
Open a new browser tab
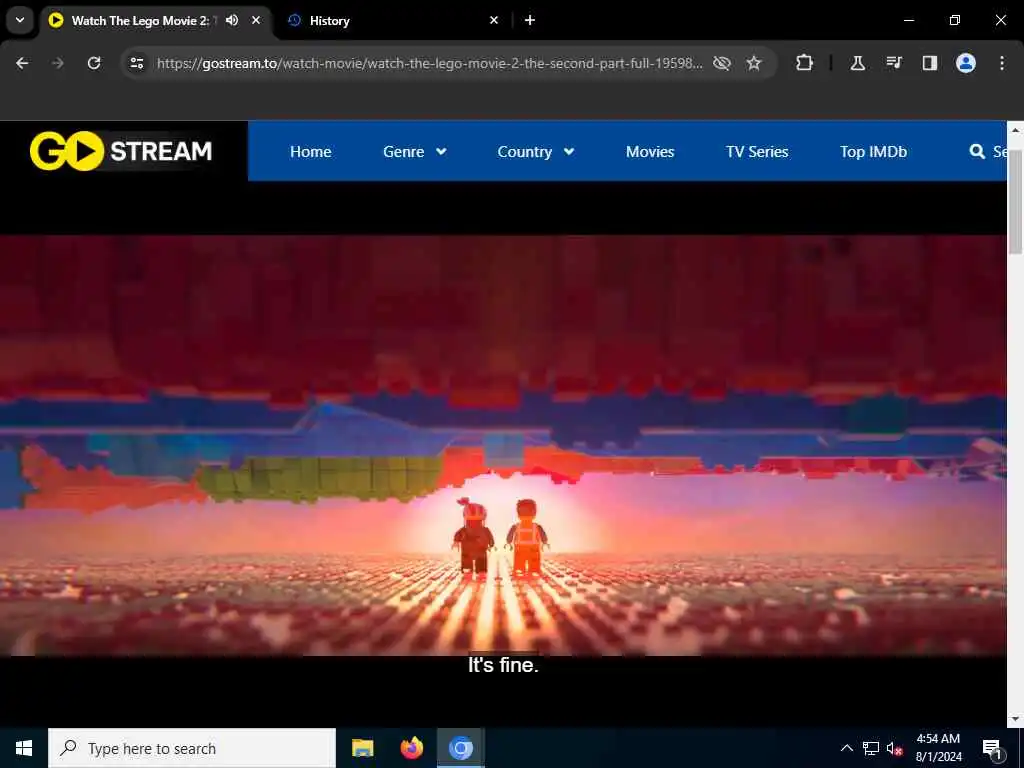pyautogui.click(x=530, y=20)
